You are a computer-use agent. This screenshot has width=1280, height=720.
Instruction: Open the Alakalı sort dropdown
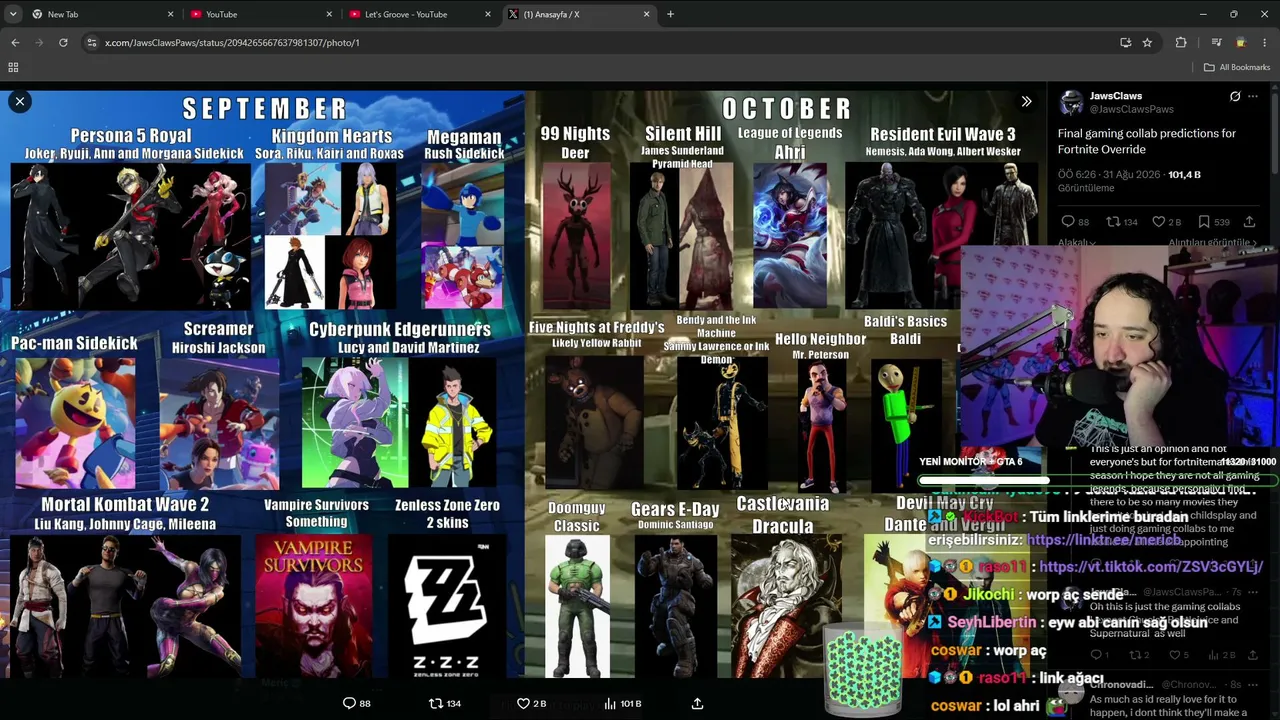coord(1078,243)
